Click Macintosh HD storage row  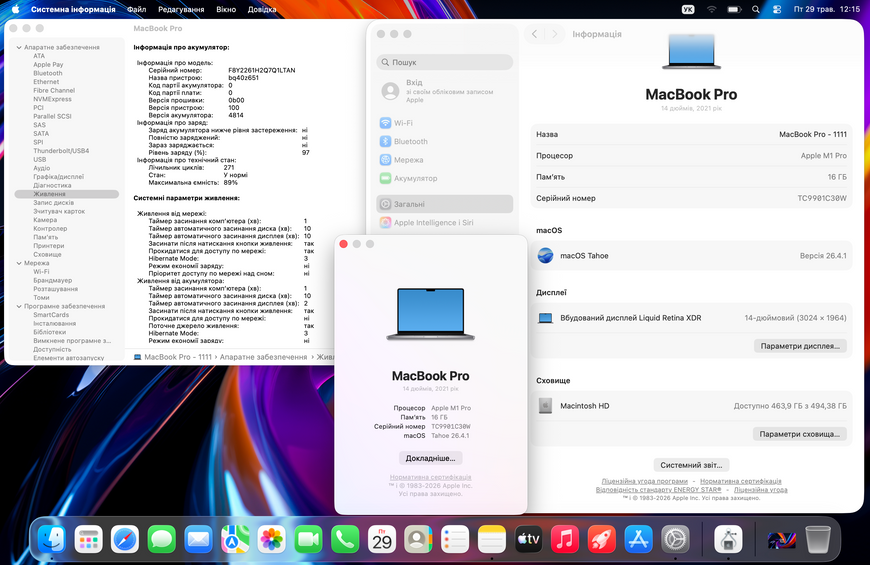click(x=691, y=406)
